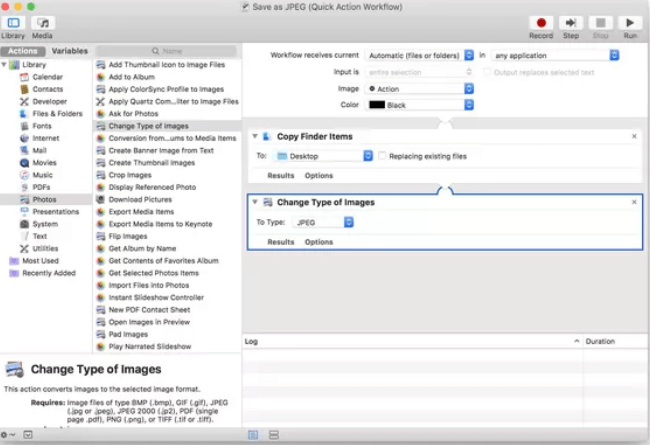The height and width of the screenshot is (445, 650).
Task: Switch to the Actions tab
Action: [23, 51]
